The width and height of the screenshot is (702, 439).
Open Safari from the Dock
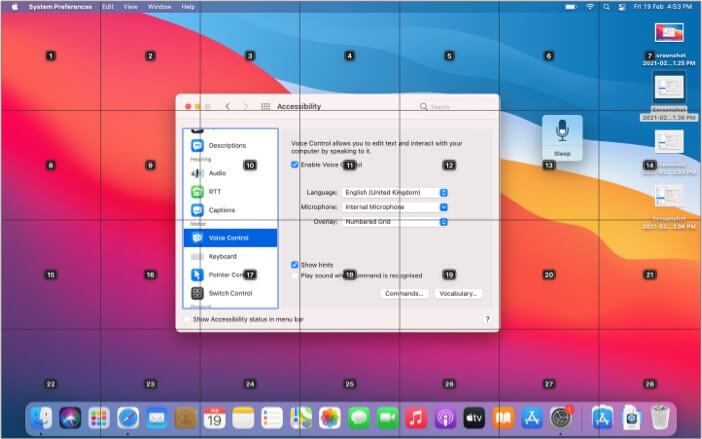[x=128, y=418]
